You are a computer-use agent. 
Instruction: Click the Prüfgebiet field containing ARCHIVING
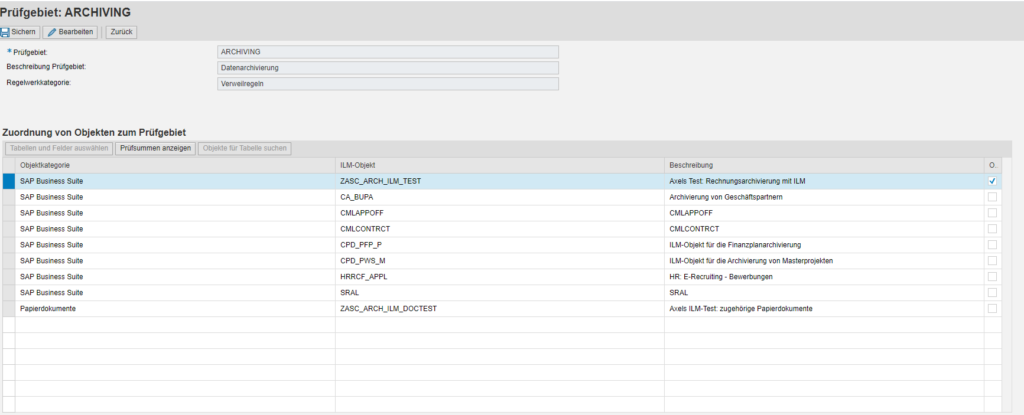click(388, 52)
